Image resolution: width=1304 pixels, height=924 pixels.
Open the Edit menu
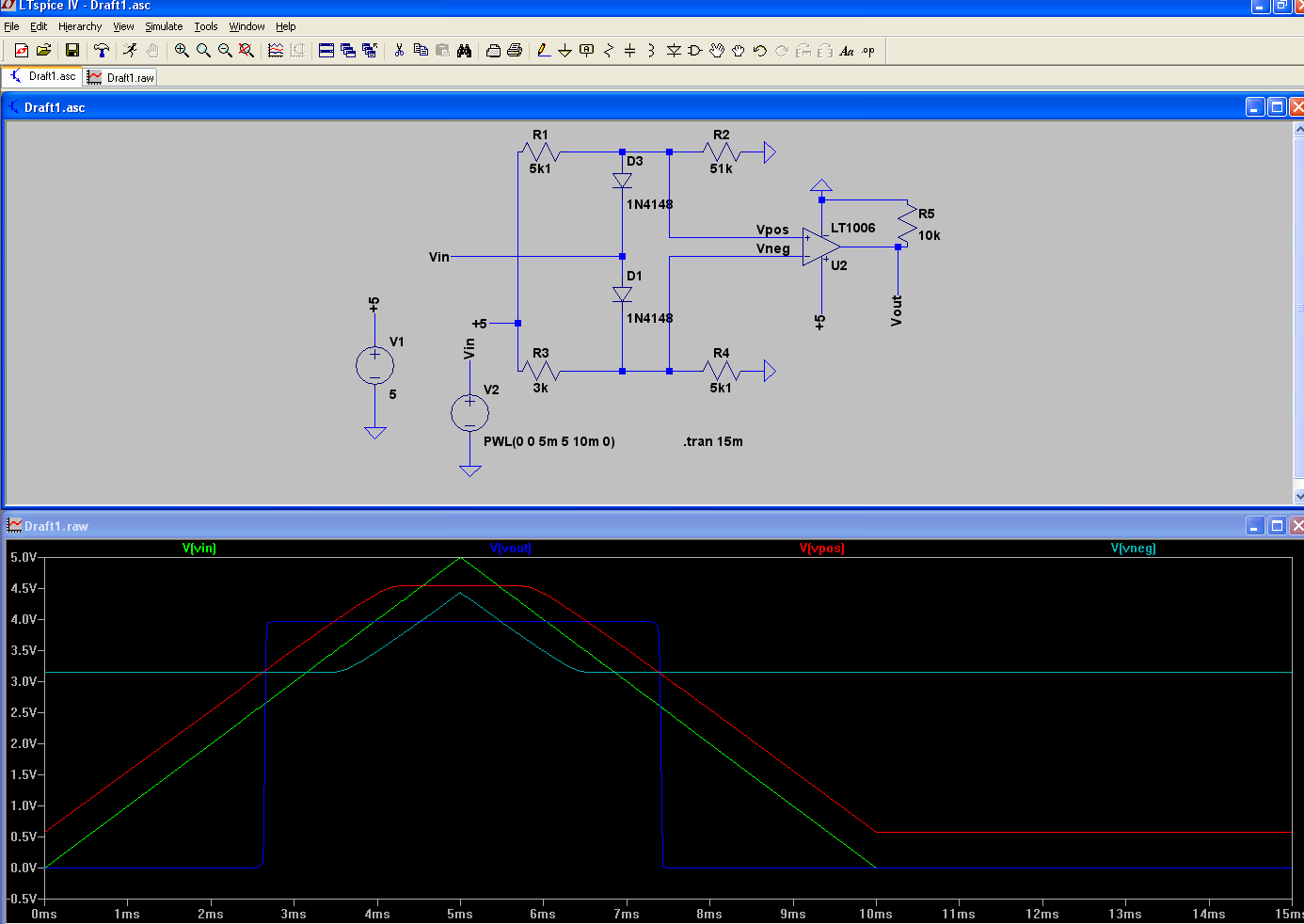tap(39, 26)
